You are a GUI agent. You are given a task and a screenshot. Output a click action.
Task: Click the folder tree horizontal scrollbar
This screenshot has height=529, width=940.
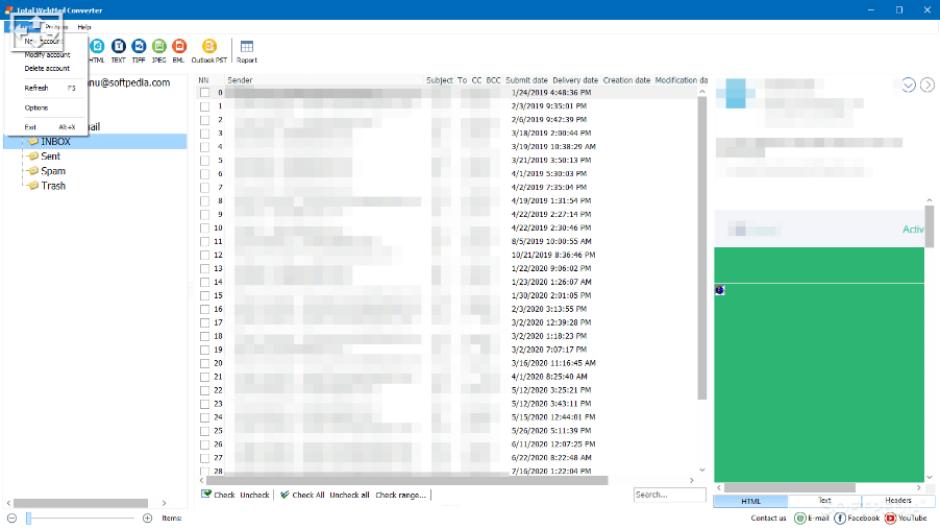[x=80, y=503]
